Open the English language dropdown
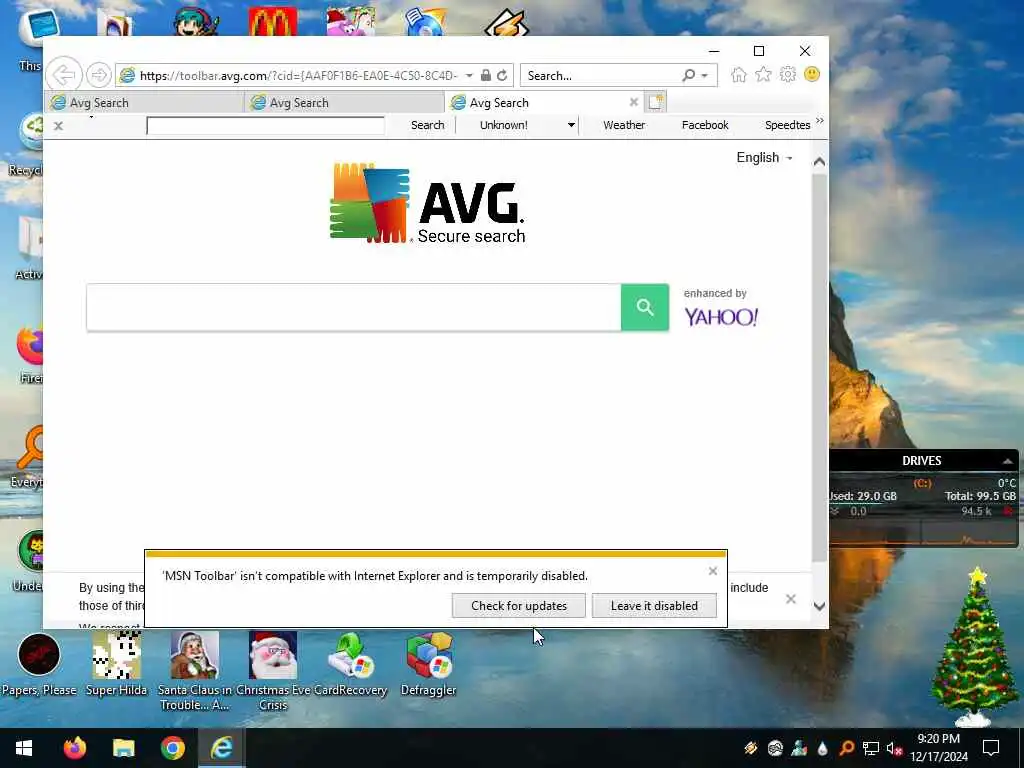 764,157
